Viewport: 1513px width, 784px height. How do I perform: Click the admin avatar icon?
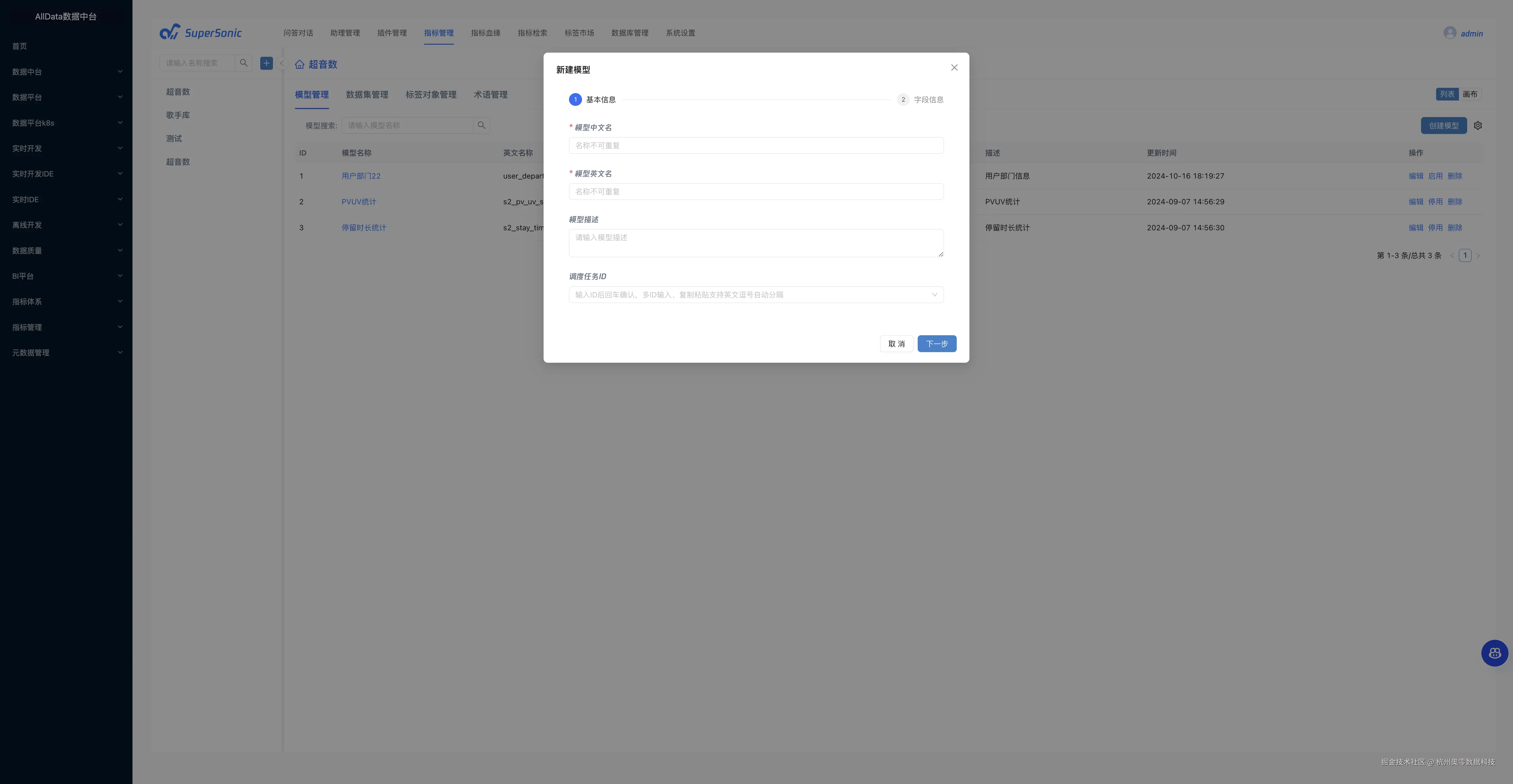[x=1450, y=33]
